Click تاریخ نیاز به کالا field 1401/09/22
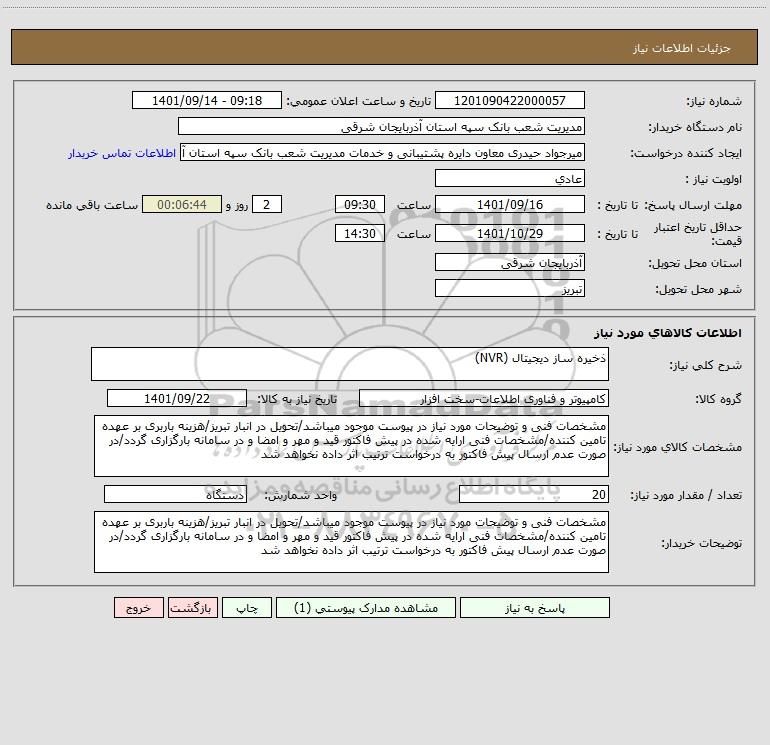 [177, 398]
